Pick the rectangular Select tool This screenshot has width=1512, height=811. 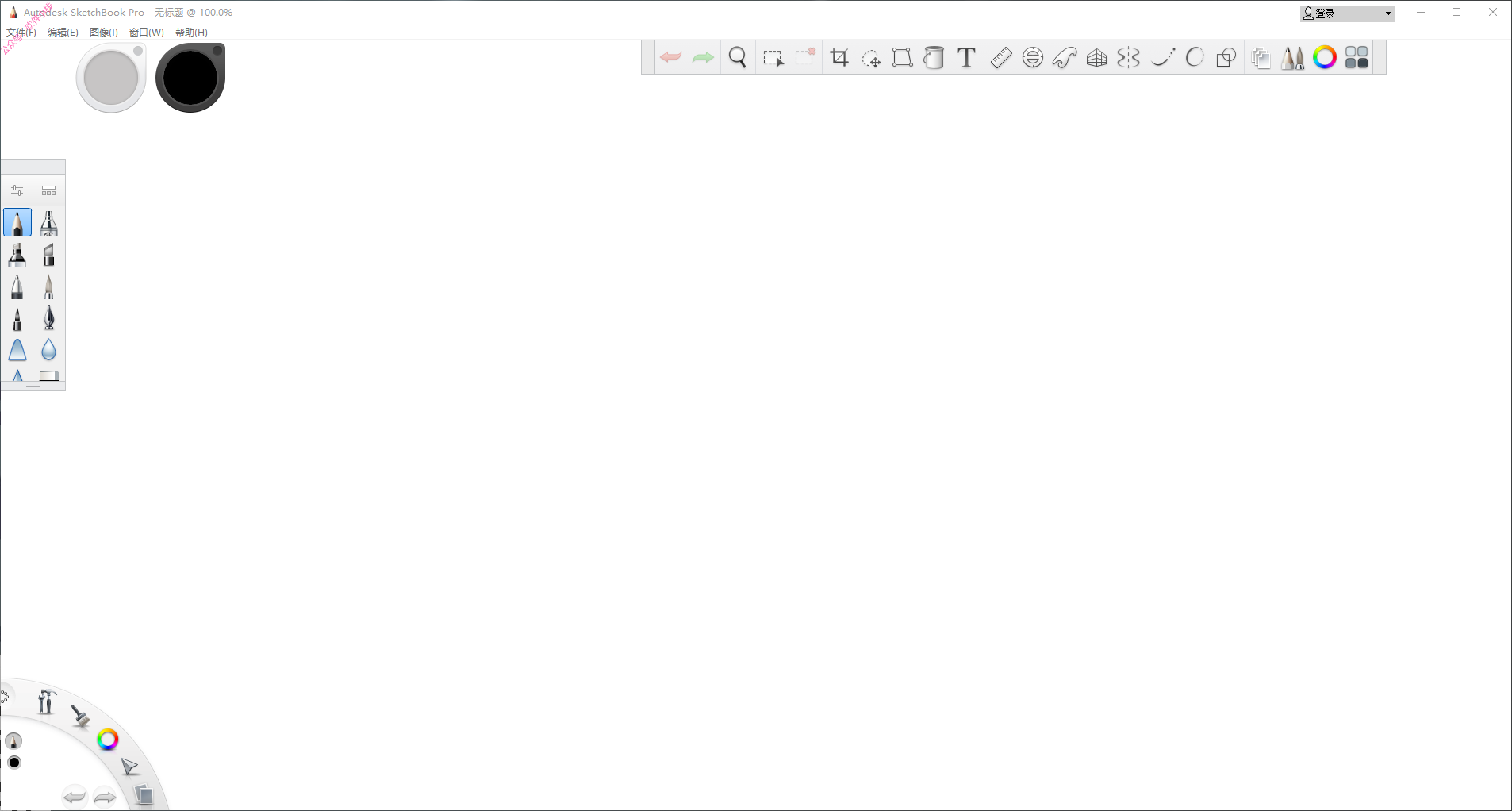coord(773,58)
